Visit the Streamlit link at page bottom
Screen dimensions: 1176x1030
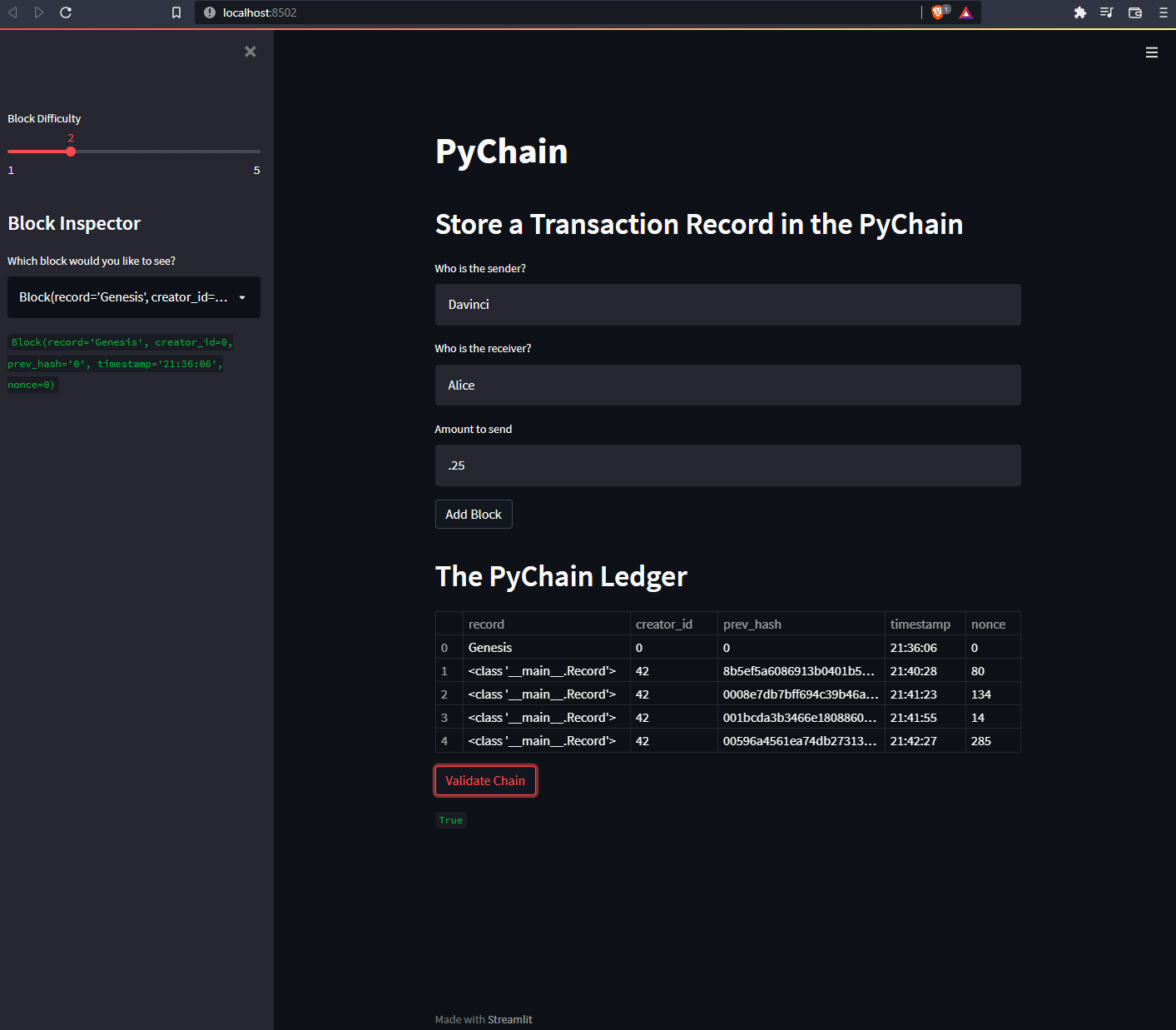[510, 1018]
